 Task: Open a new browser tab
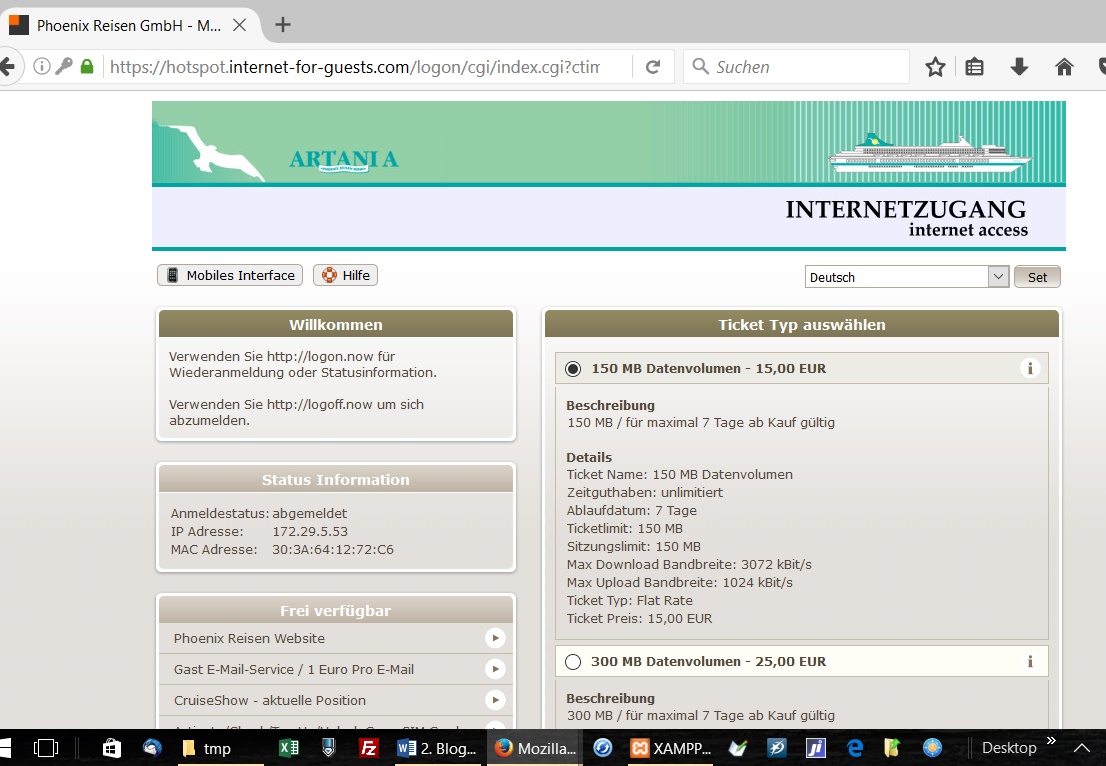pyautogui.click(x=283, y=25)
